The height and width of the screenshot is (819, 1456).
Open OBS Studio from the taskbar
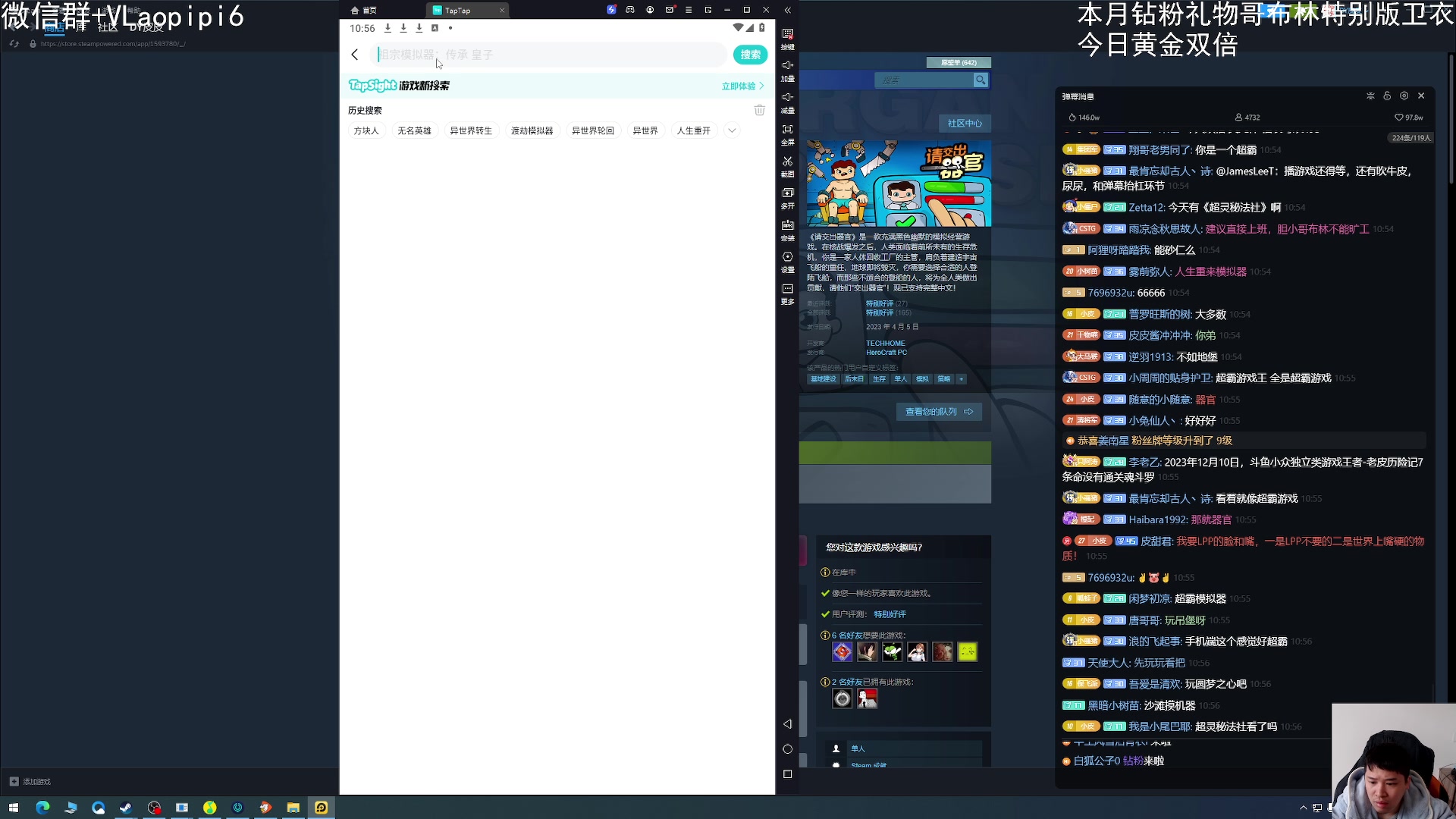pyautogui.click(x=154, y=808)
